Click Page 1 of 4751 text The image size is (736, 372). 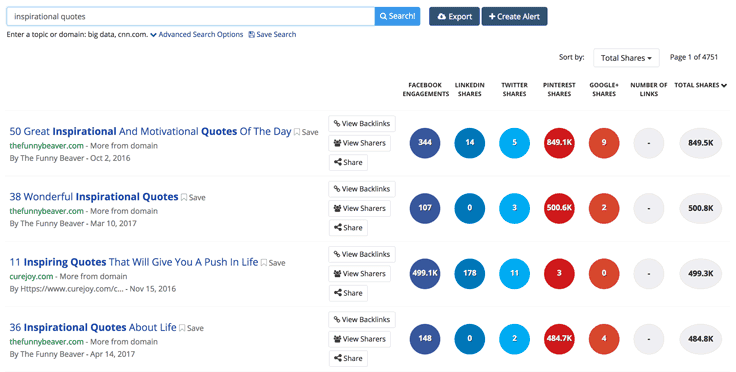coord(694,57)
